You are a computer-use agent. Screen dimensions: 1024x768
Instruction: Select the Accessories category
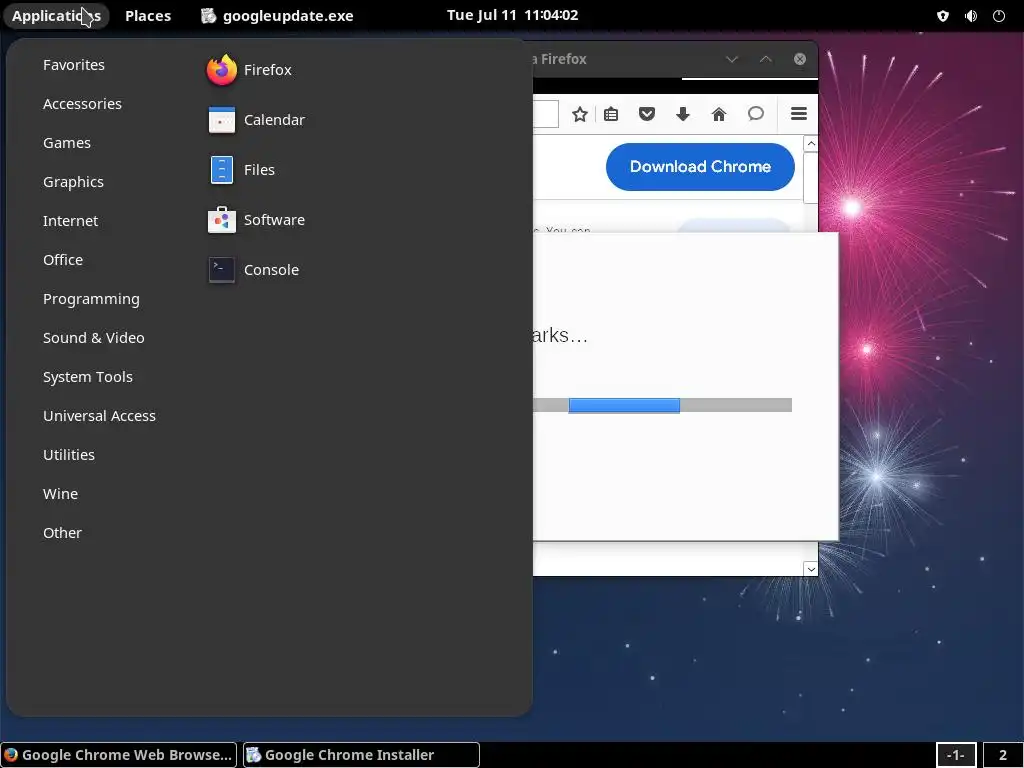(x=82, y=104)
